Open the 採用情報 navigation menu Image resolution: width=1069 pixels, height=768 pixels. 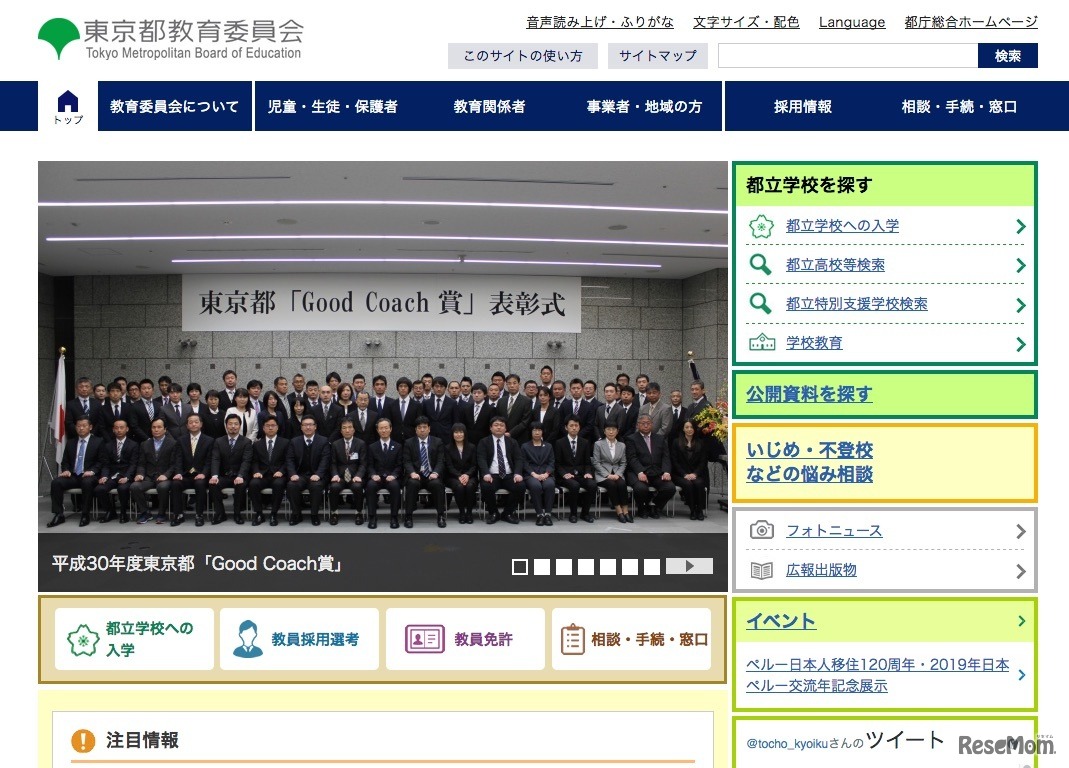(x=802, y=106)
